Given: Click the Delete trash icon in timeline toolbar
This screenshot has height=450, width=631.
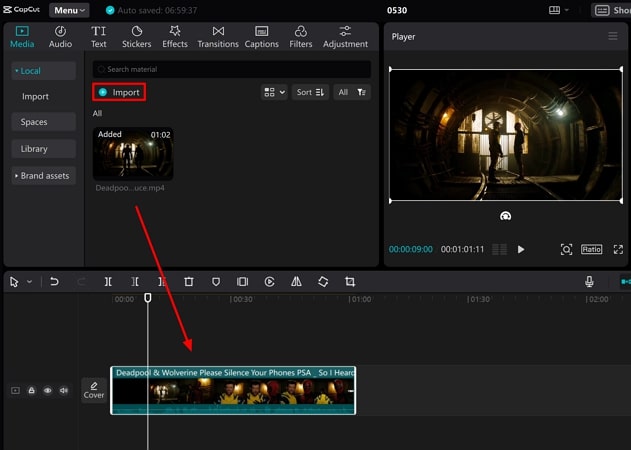Looking at the screenshot, I should click(188, 282).
